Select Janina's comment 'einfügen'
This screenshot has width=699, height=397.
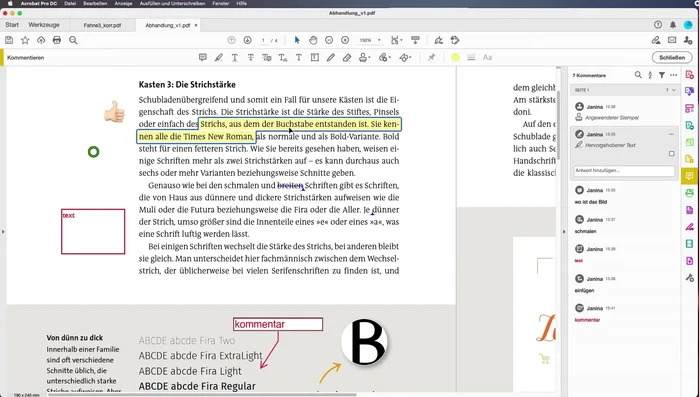pos(624,285)
